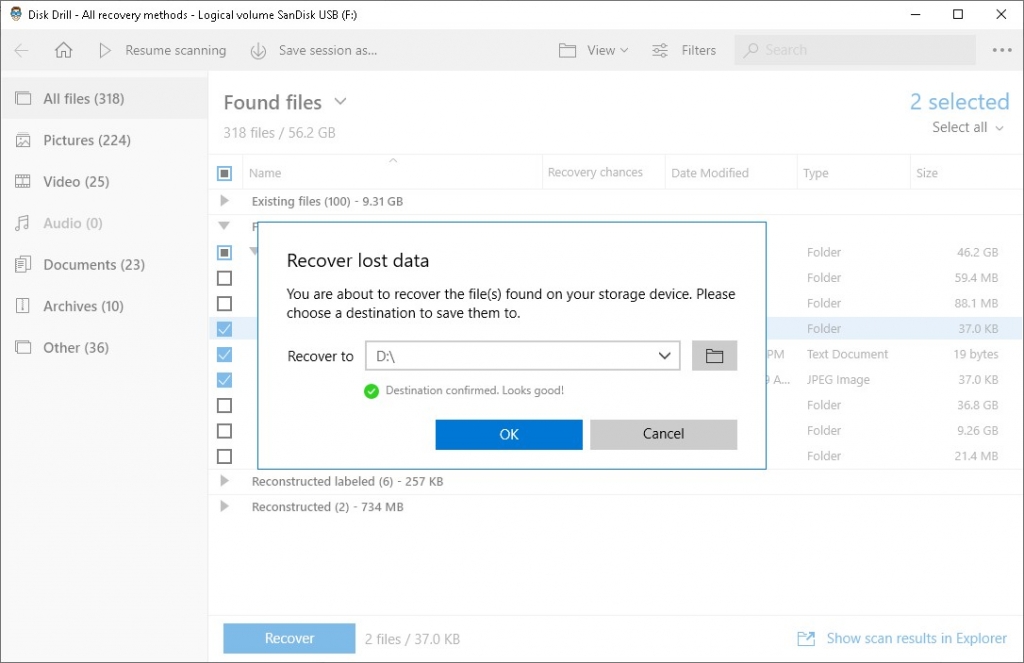Open the Archives category icon
Viewport: 1024px width, 663px height.
point(22,305)
